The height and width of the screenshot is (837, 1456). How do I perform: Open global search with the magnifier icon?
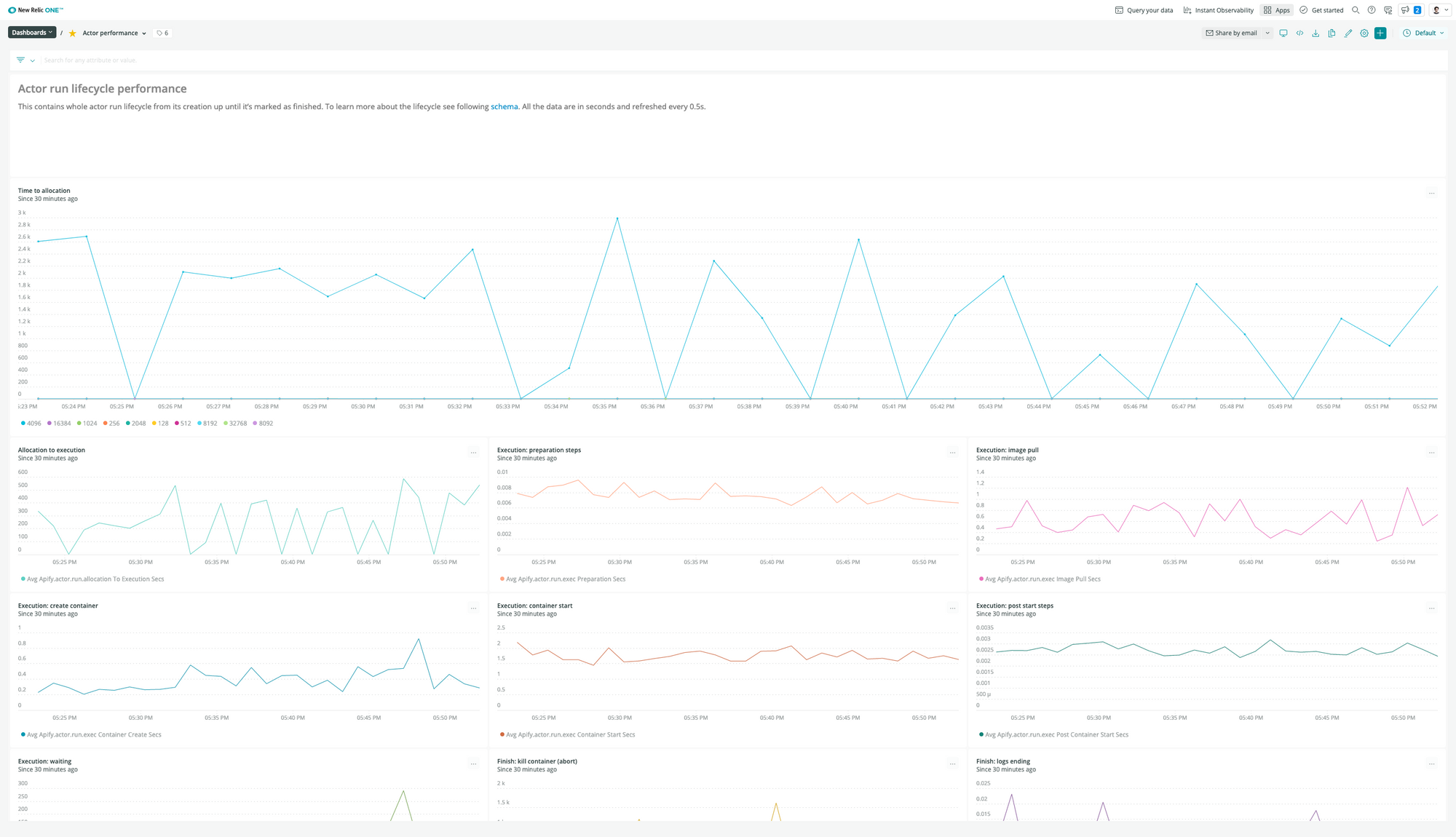[1355, 9]
